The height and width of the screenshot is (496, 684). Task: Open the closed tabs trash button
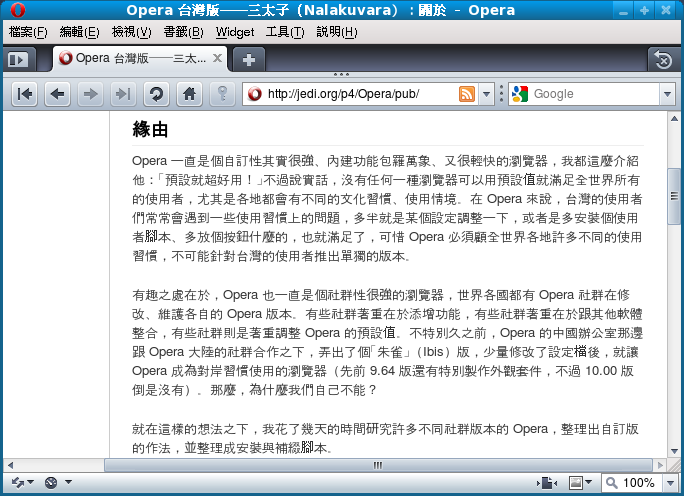point(663,59)
